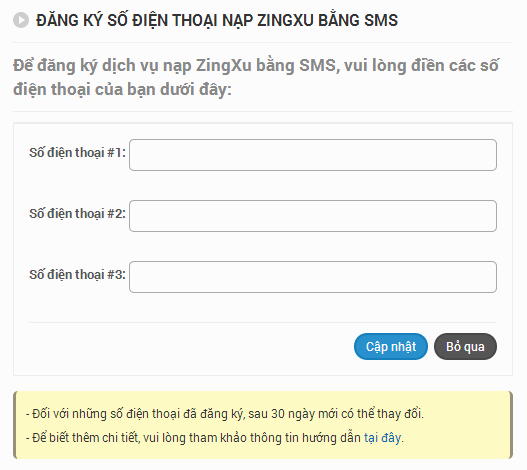This screenshot has width=527, height=470.
Task: Focus the Số điện thoại #1 field
Action: coord(313,155)
